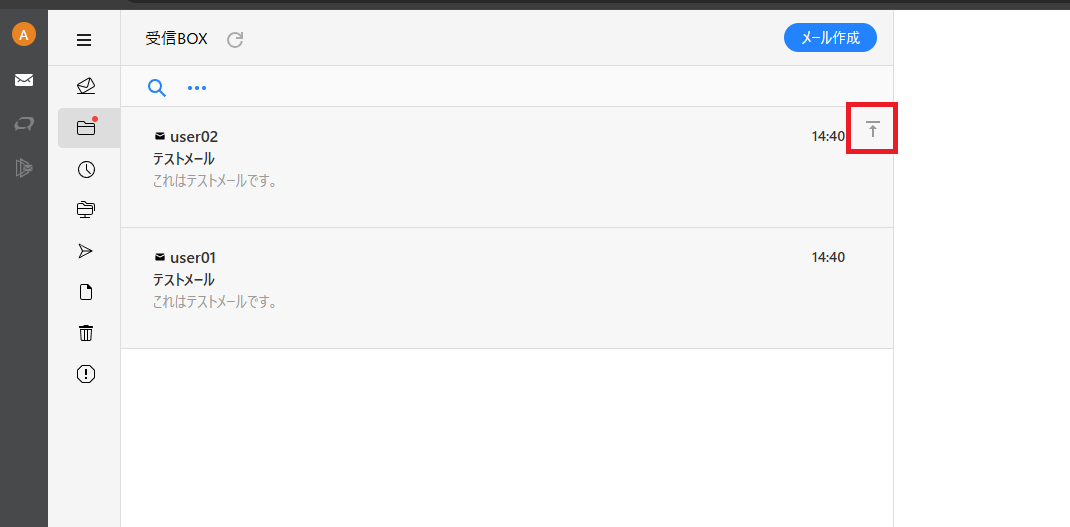Viewport: 1070px width, 527px height.
Task: Open the mail envelope icon in dark sidebar
Action: 24,81
